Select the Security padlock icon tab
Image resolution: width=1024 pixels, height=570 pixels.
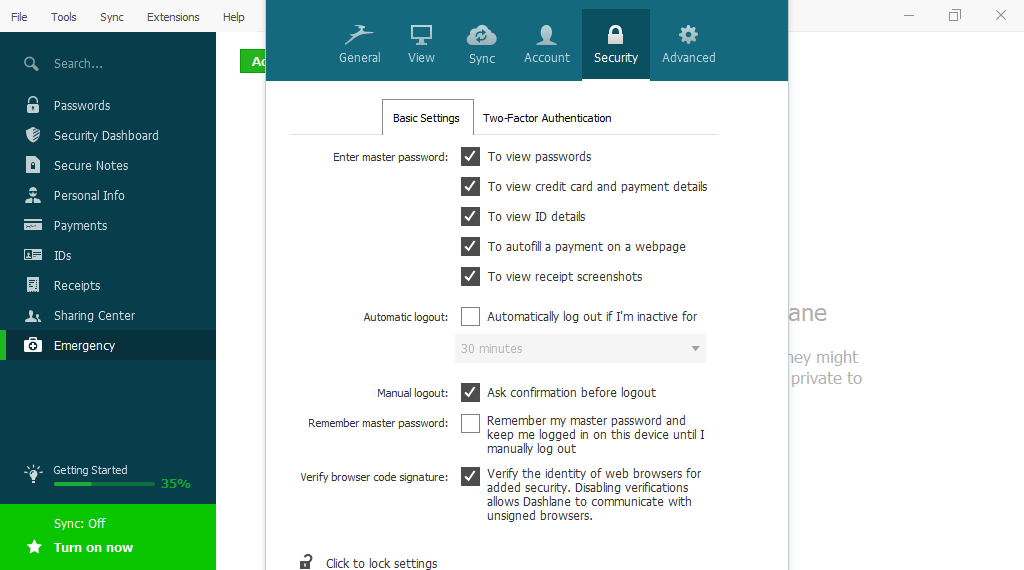point(615,34)
